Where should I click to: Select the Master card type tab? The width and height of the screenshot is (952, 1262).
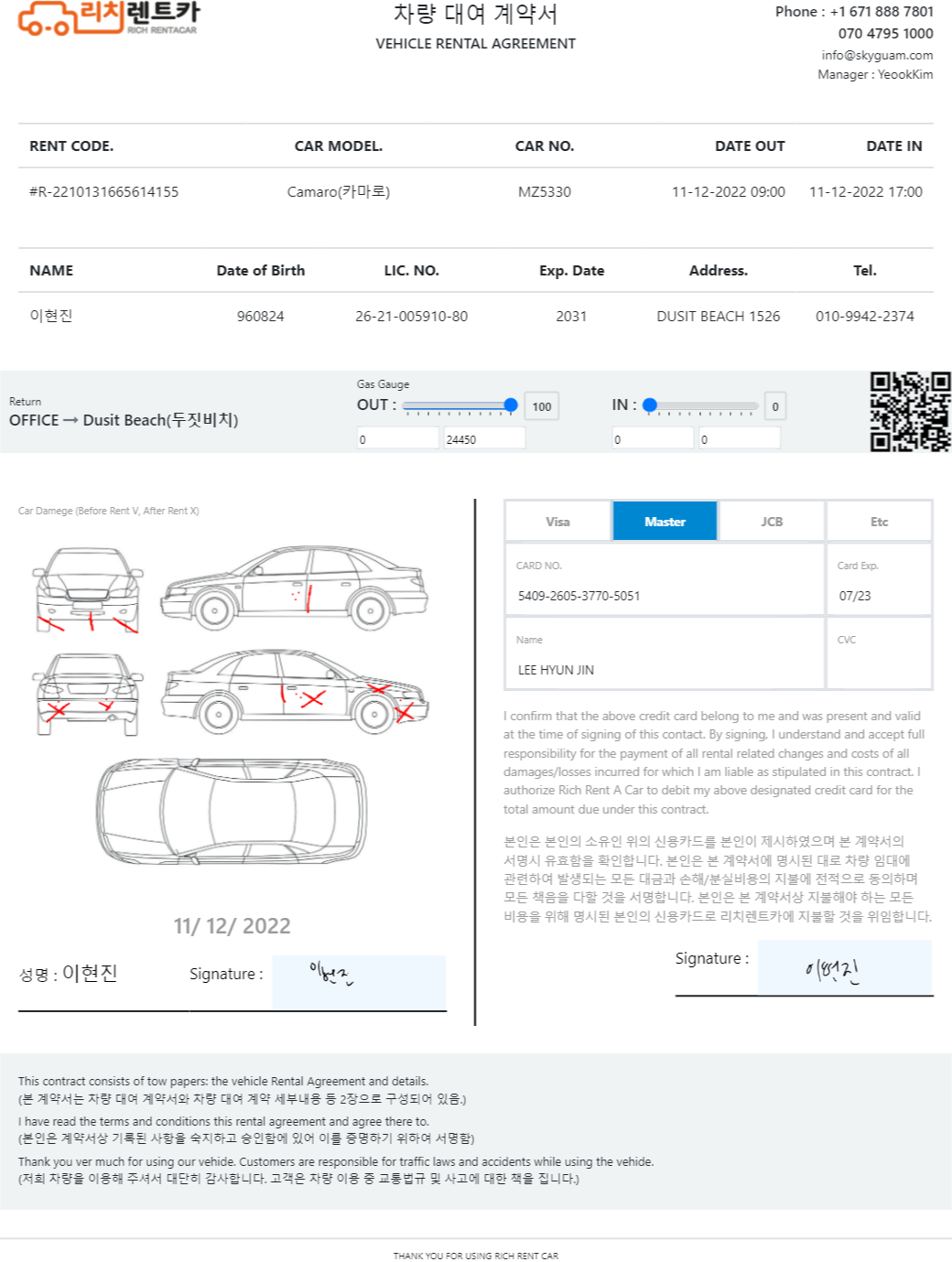pos(665,522)
